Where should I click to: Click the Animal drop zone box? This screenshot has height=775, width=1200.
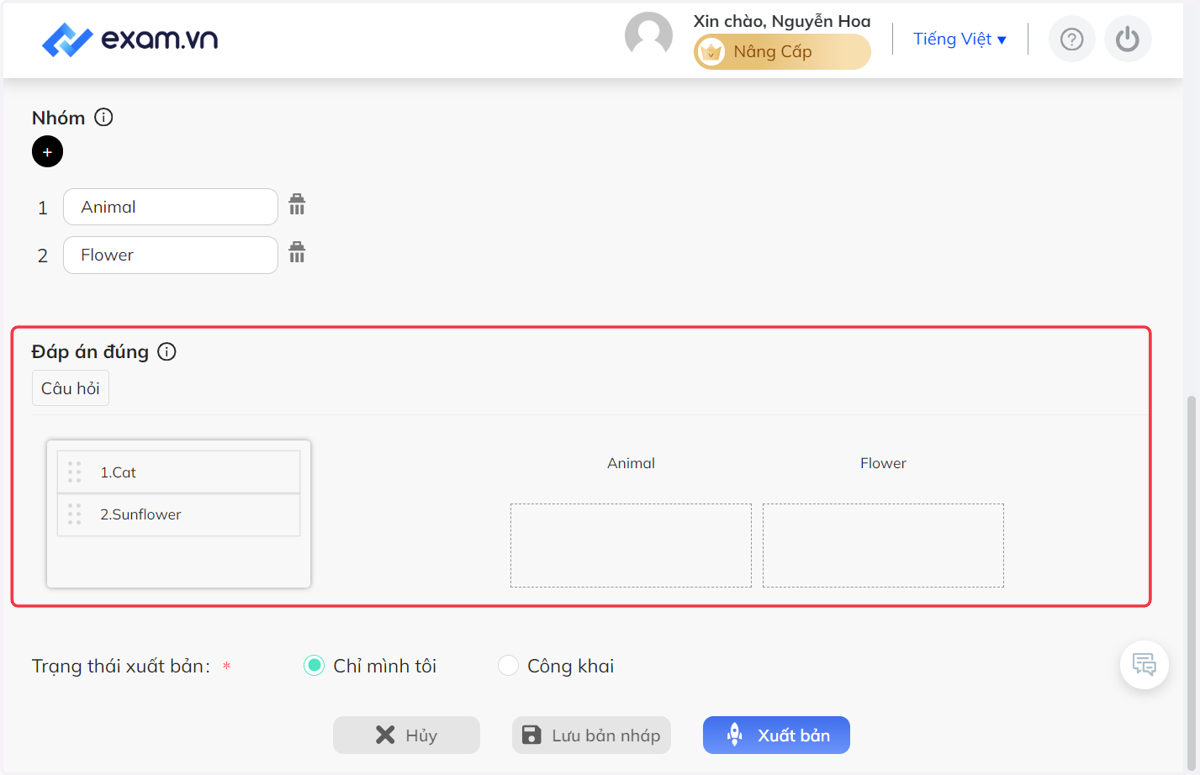click(631, 545)
